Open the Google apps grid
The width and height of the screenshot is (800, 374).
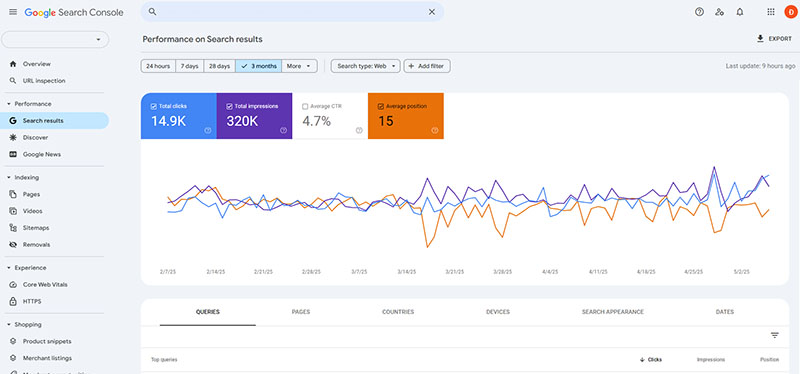(771, 12)
